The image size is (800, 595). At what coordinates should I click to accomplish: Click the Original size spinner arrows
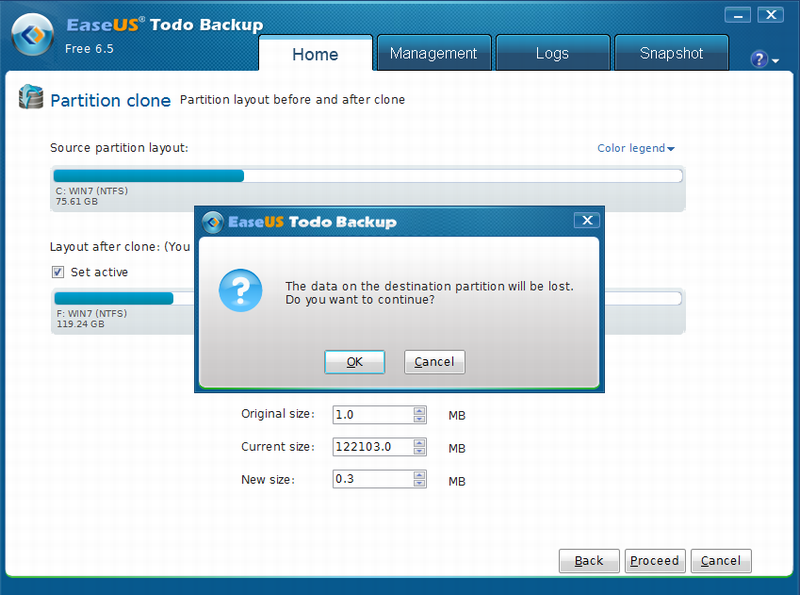[419, 414]
